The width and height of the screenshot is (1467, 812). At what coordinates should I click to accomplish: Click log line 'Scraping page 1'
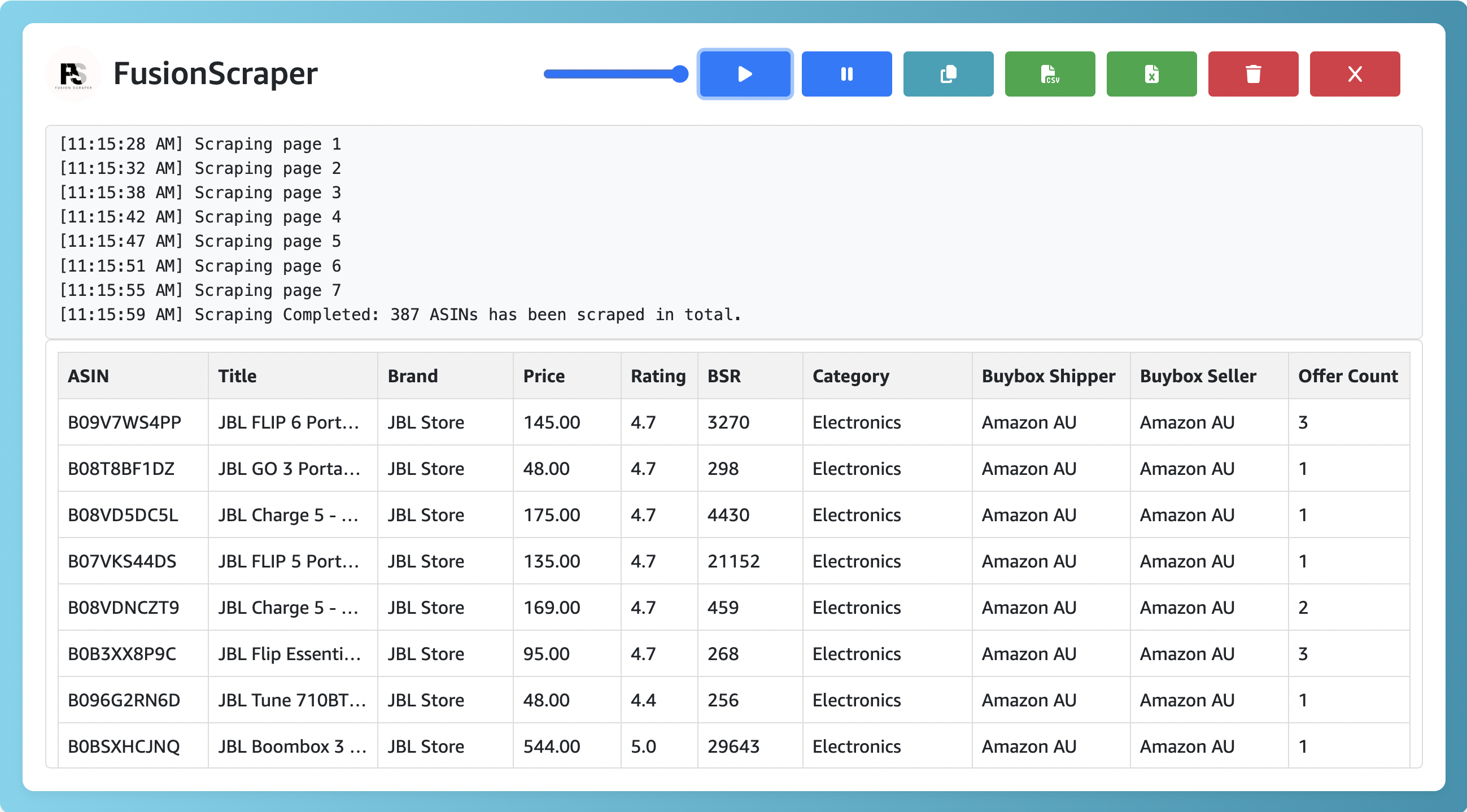[200, 144]
